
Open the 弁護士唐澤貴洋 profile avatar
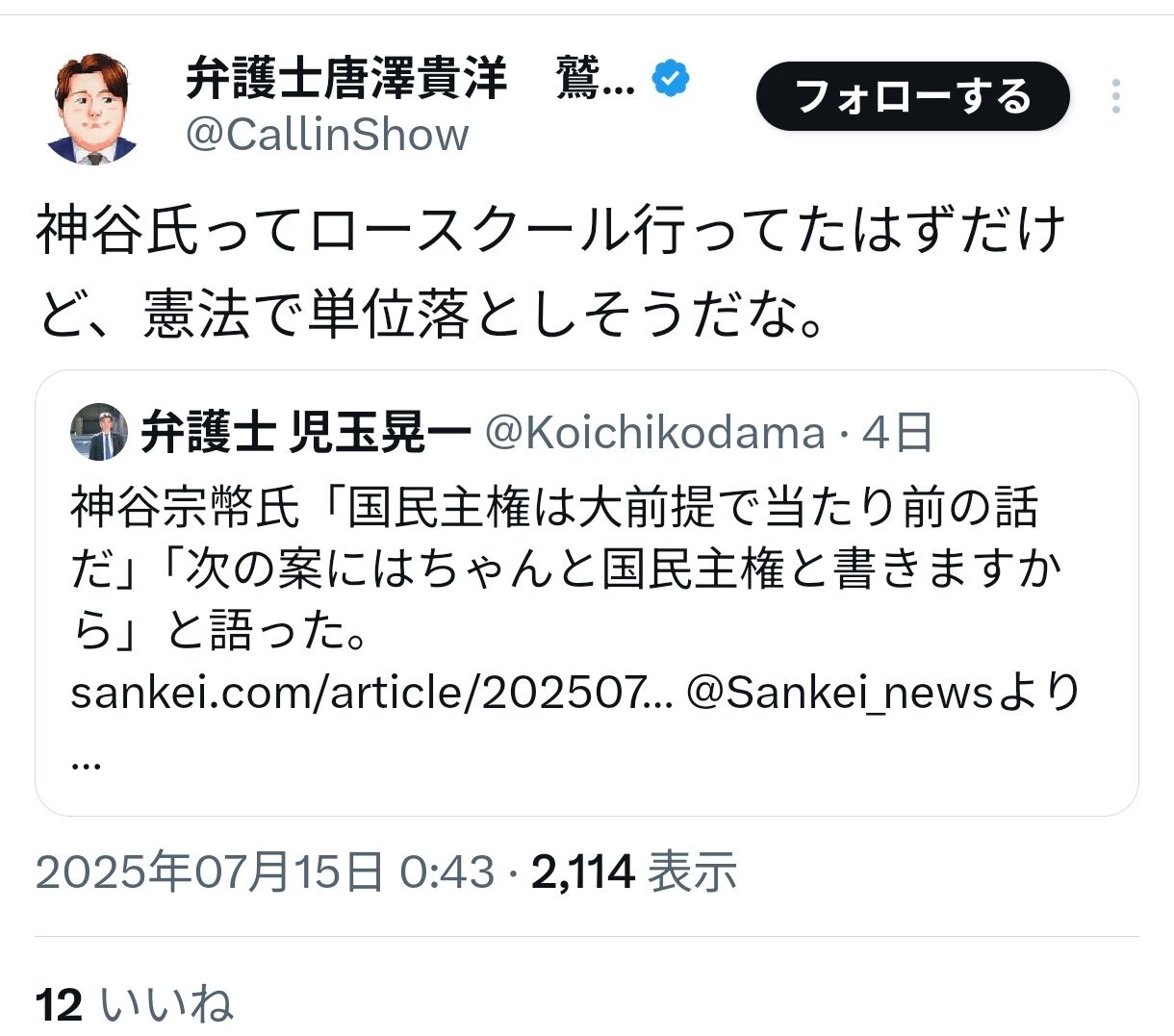pos(92,108)
